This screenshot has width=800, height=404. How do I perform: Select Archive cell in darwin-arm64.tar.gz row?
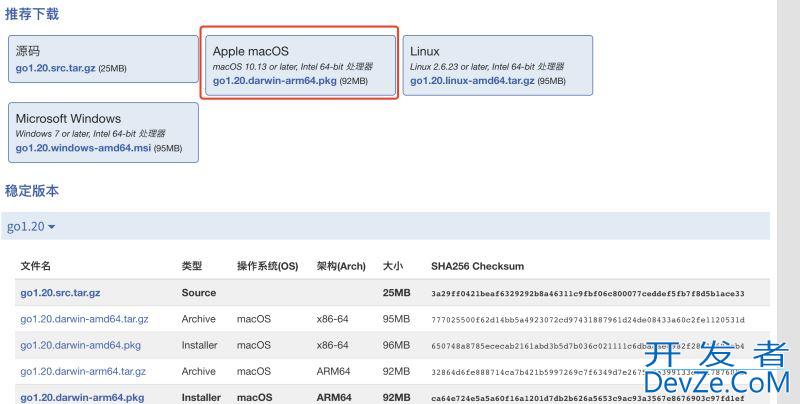point(198,371)
